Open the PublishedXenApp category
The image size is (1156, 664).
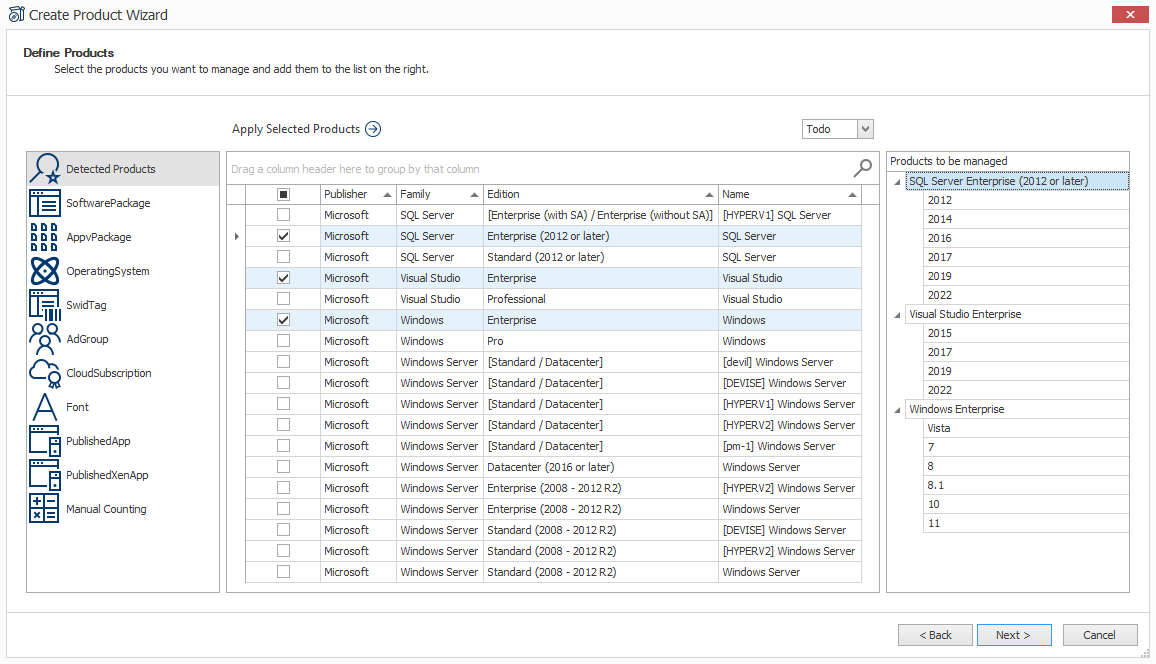point(123,475)
